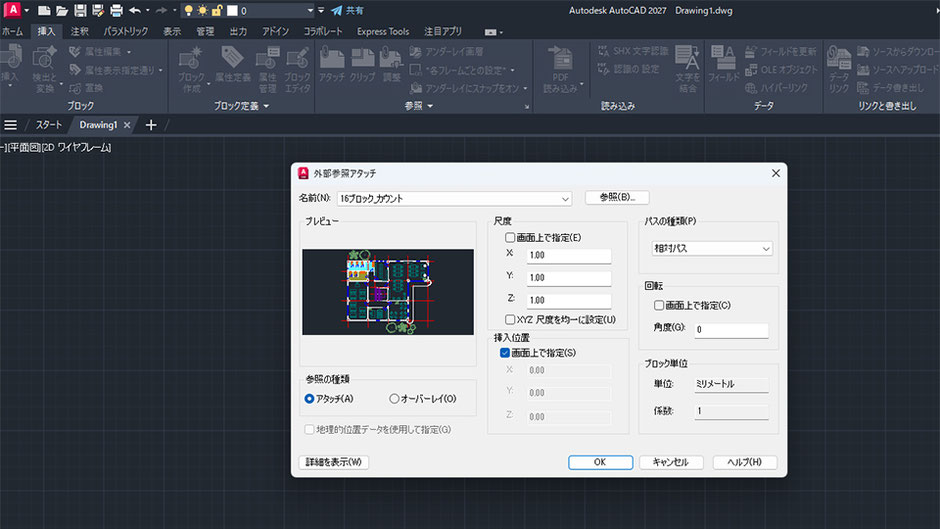The width and height of the screenshot is (940, 529).
Task: Click the キャンセル button
Action: tap(670, 462)
